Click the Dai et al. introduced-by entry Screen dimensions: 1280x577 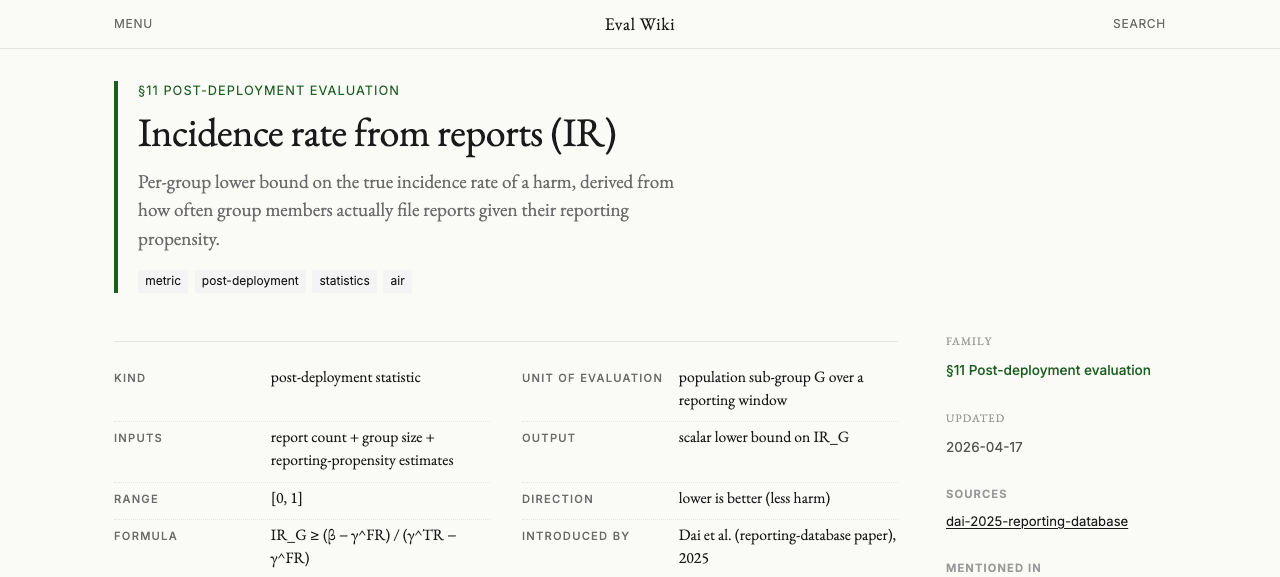tap(787, 546)
